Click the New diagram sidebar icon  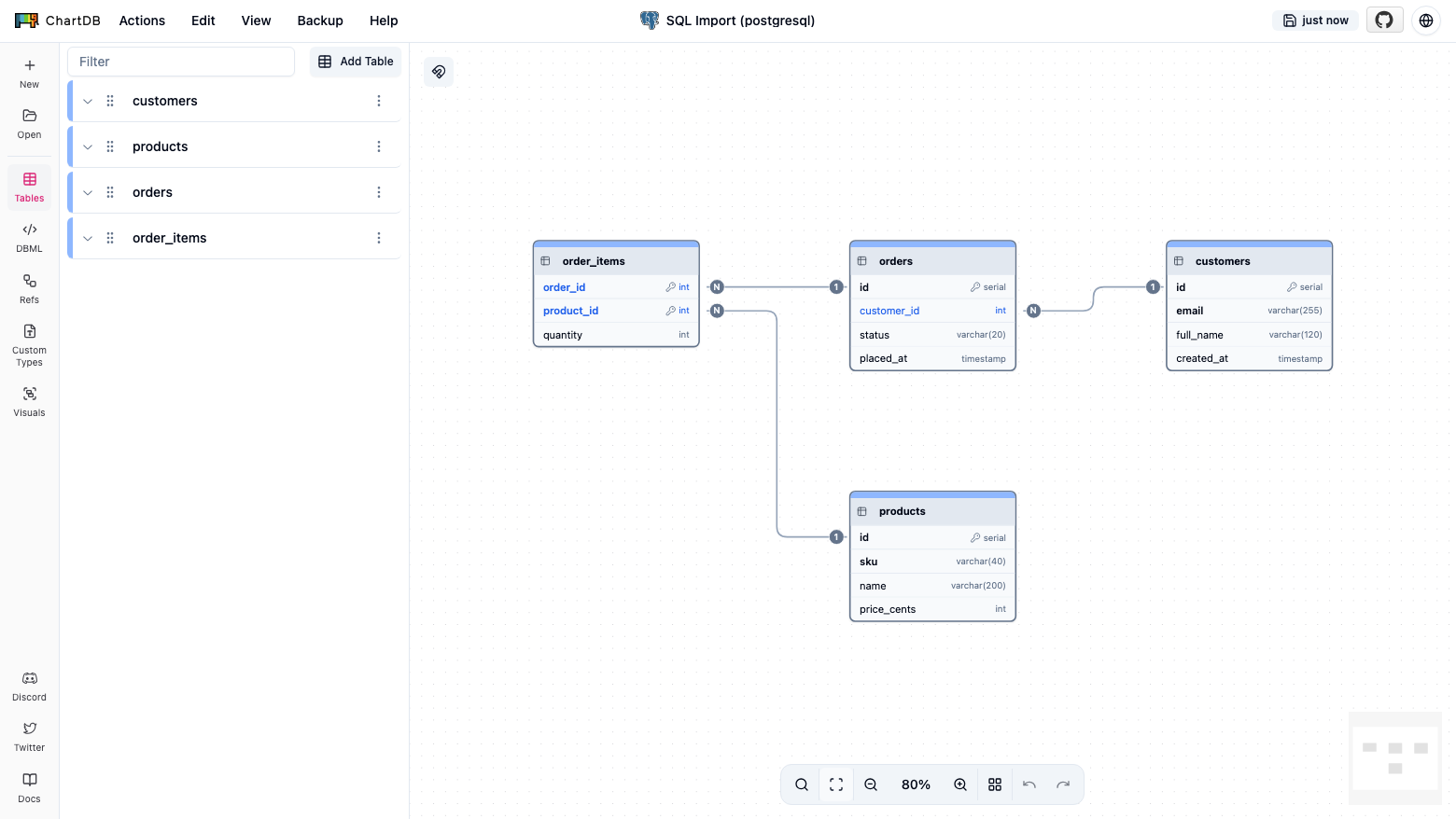pos(29,73)
